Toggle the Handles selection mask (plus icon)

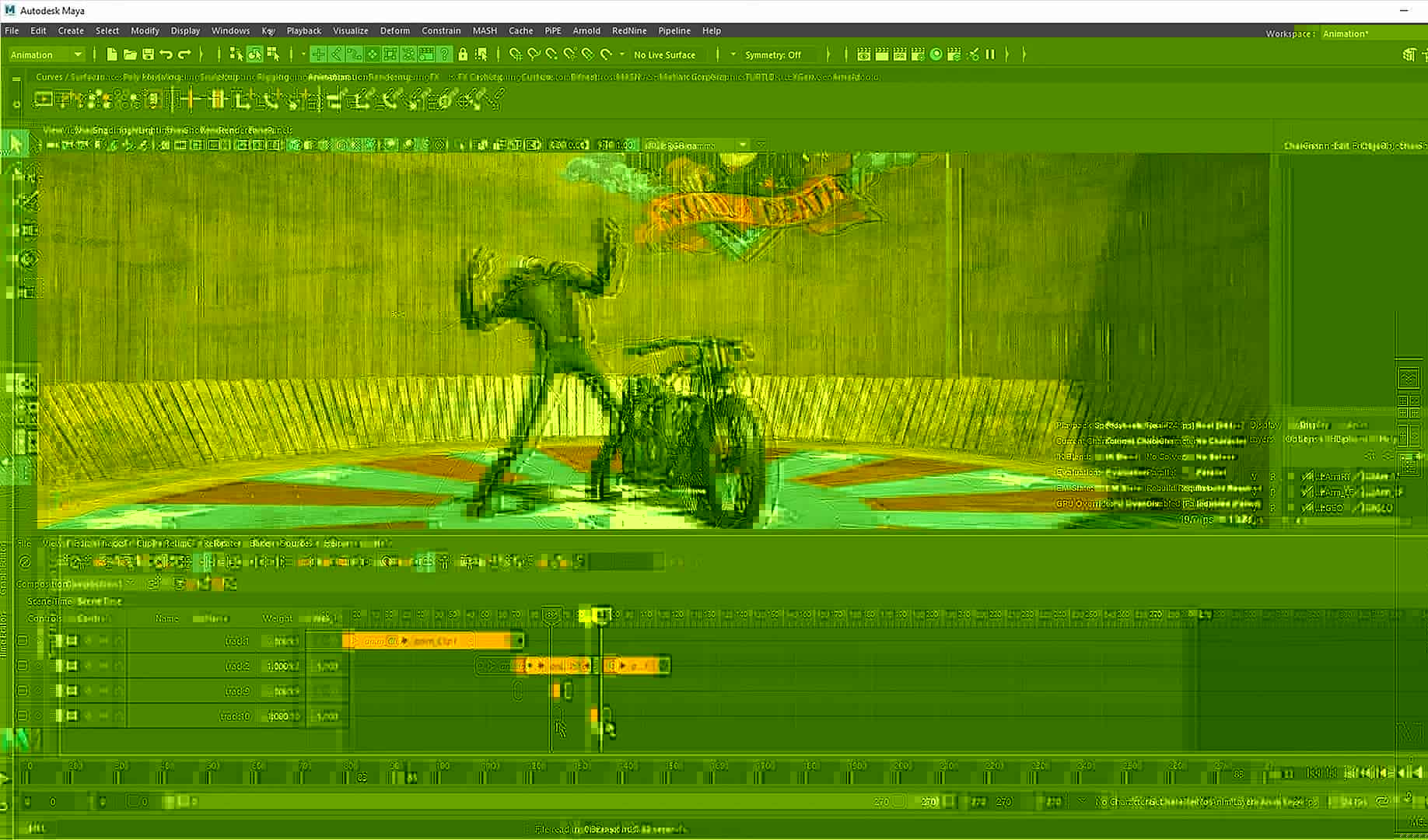[x=319, y=54]
